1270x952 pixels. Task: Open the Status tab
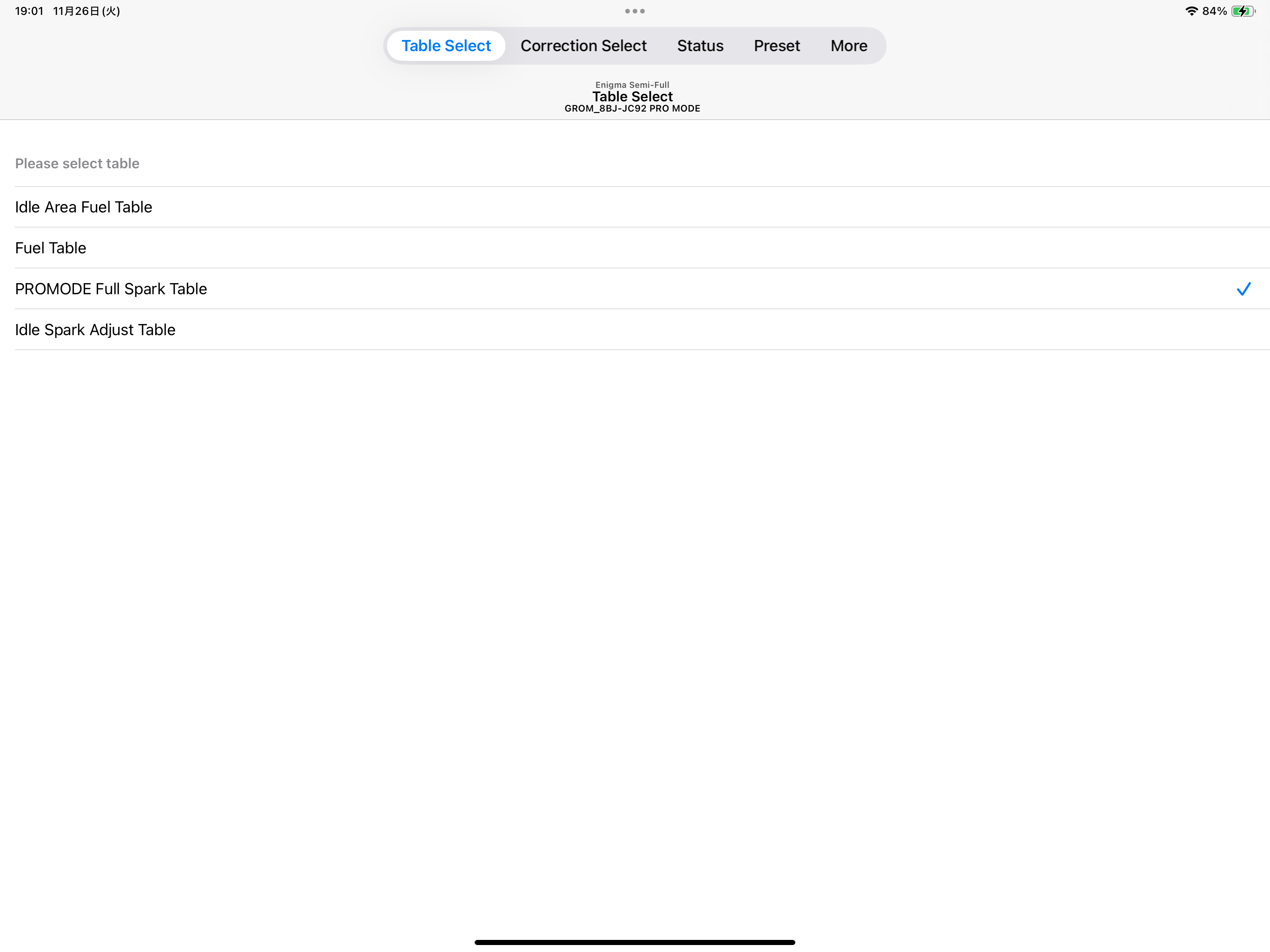coord(700,46)
